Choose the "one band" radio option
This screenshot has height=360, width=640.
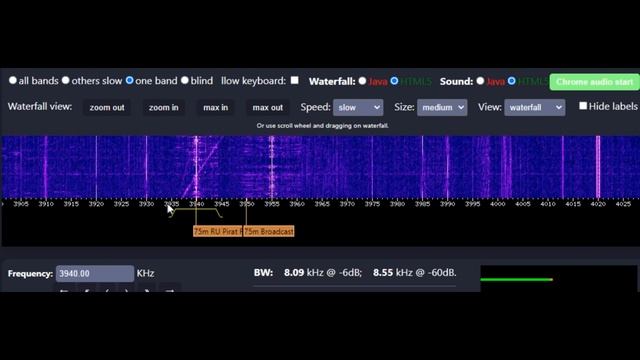pos(129,80)
